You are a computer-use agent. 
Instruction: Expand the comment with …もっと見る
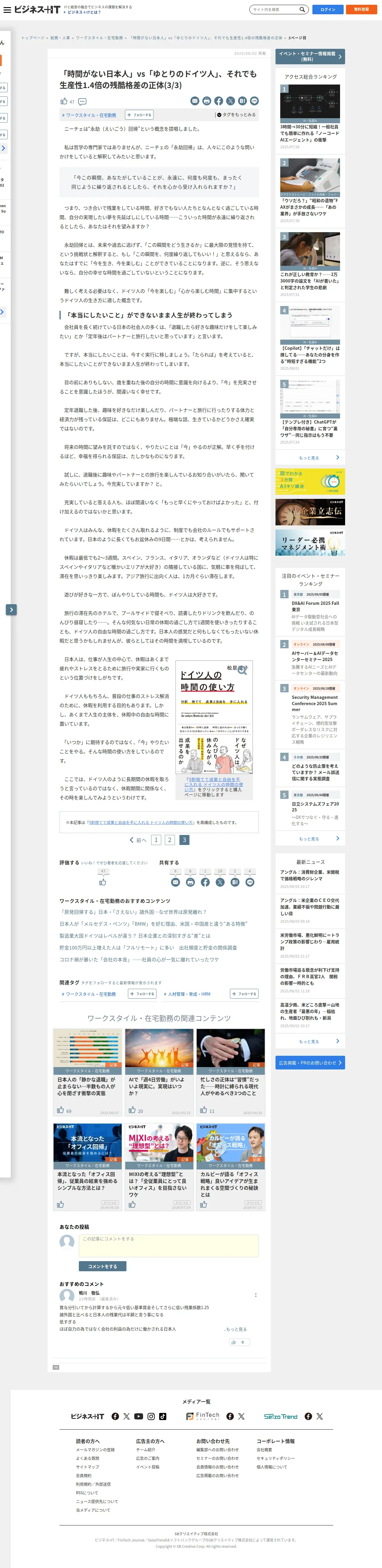(x=235, y=1329)
